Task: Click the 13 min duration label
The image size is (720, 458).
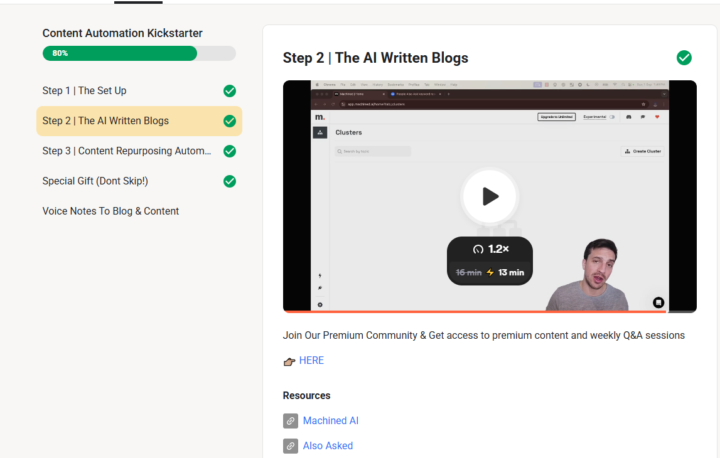Action: (x=511, y=272)
